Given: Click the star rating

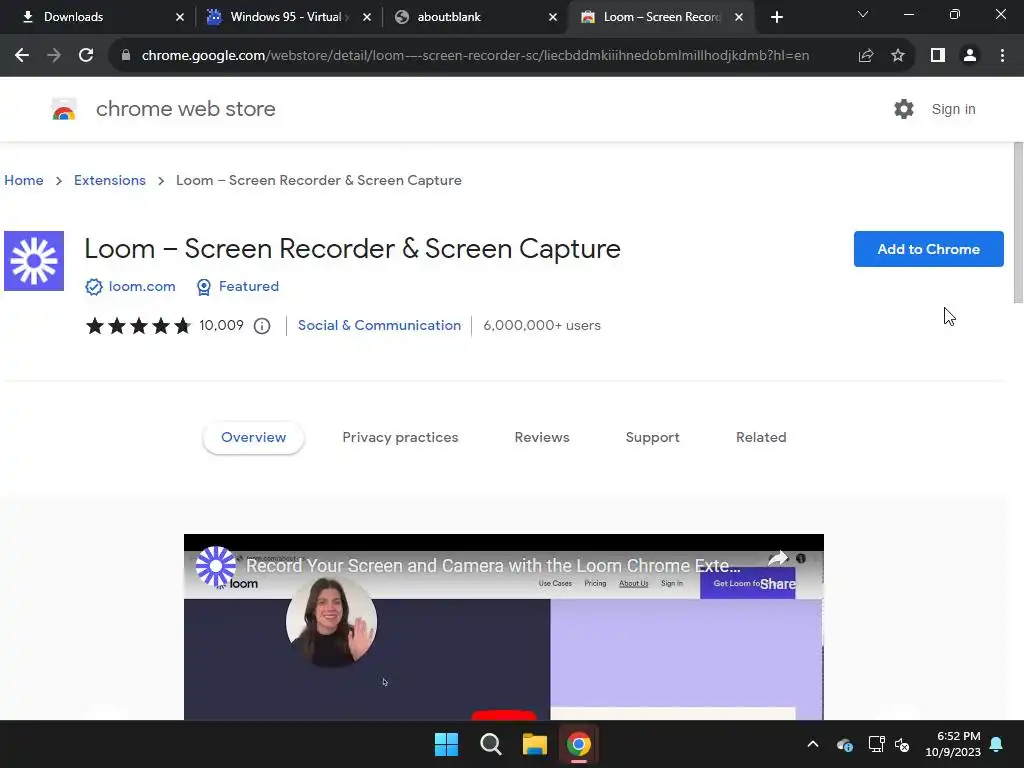Looking at the screenshot, I should (x=138, y=325).
